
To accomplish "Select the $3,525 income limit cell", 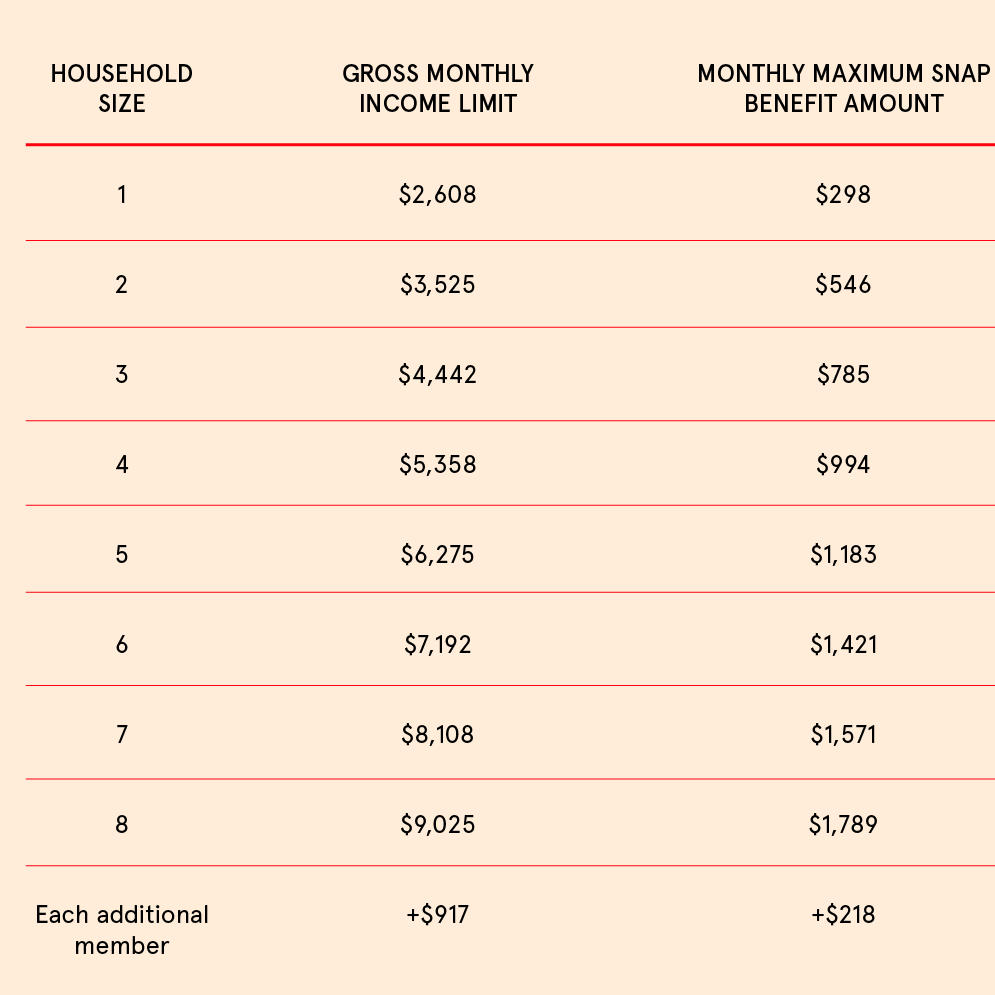I will 438,285.
